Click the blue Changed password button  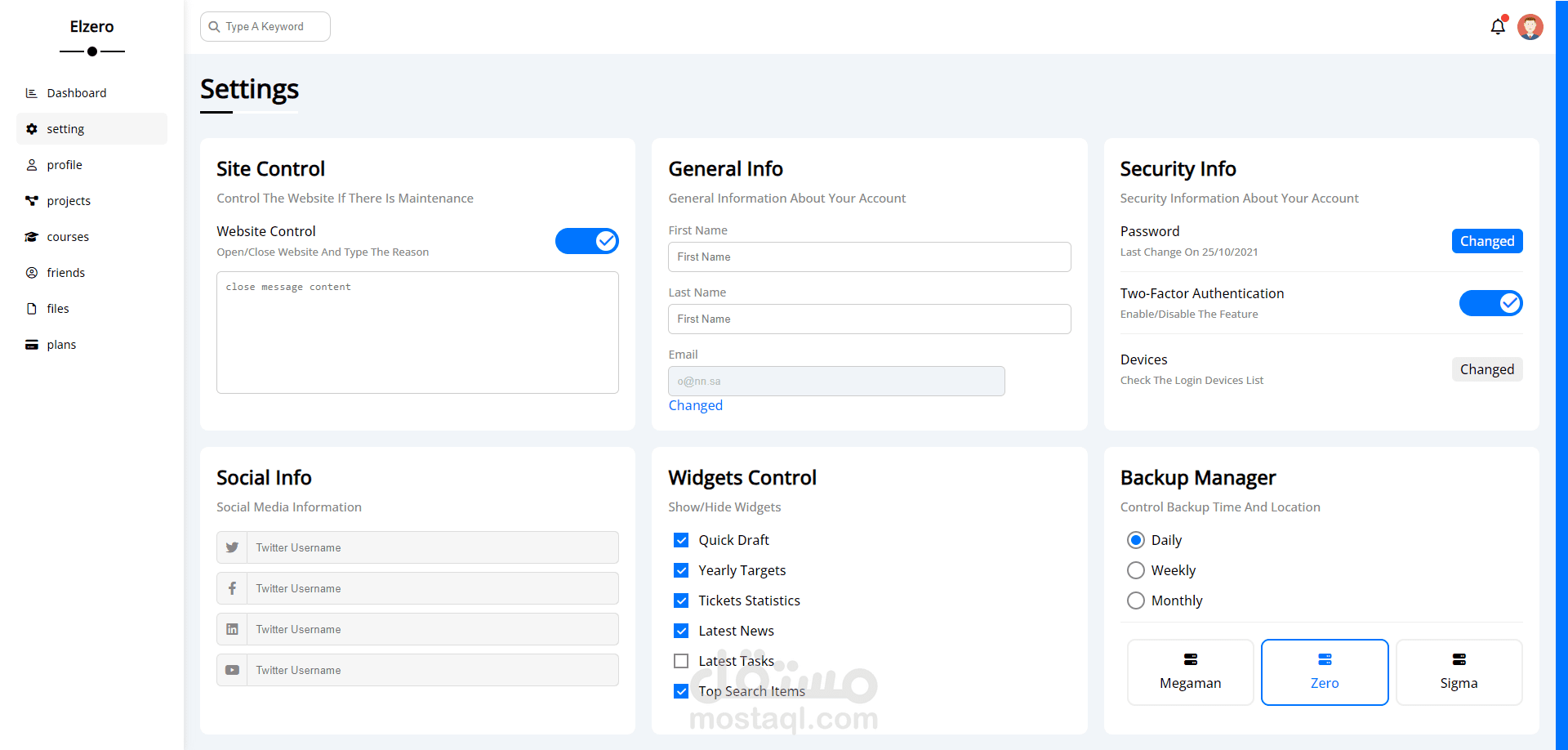coord(1487,241)
